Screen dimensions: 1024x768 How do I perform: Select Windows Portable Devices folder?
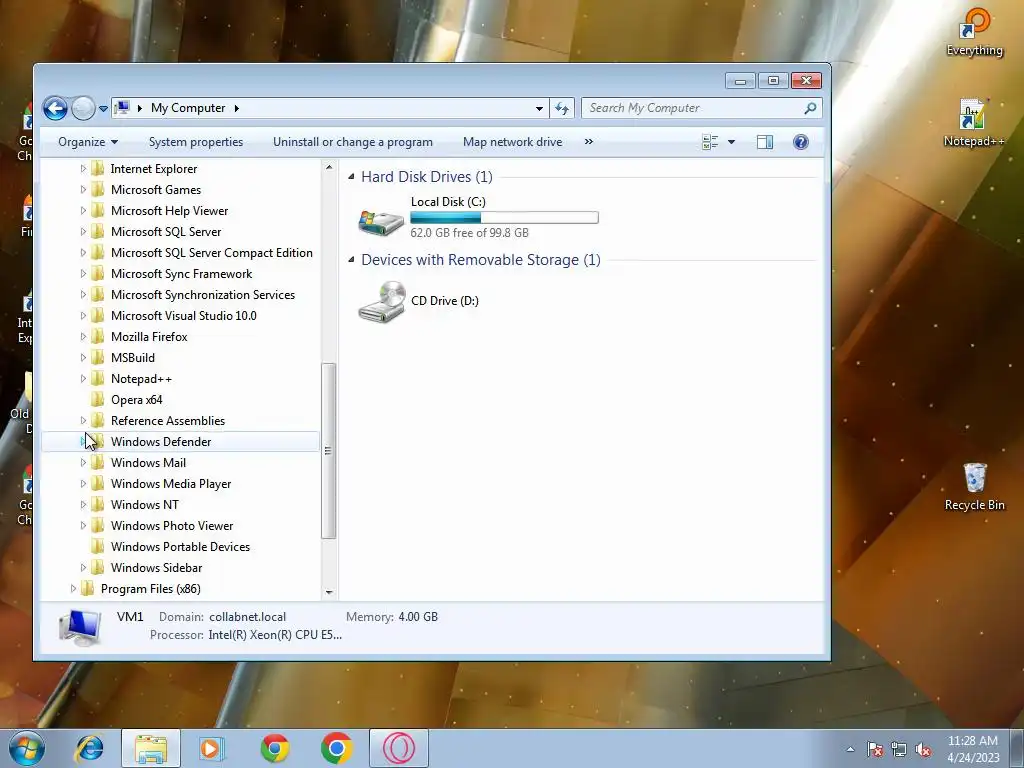(x=180, y=547)
